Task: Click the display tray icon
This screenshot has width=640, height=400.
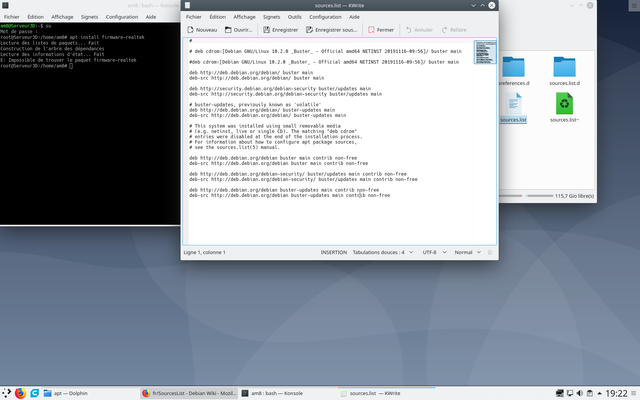Action: (570, 393)
